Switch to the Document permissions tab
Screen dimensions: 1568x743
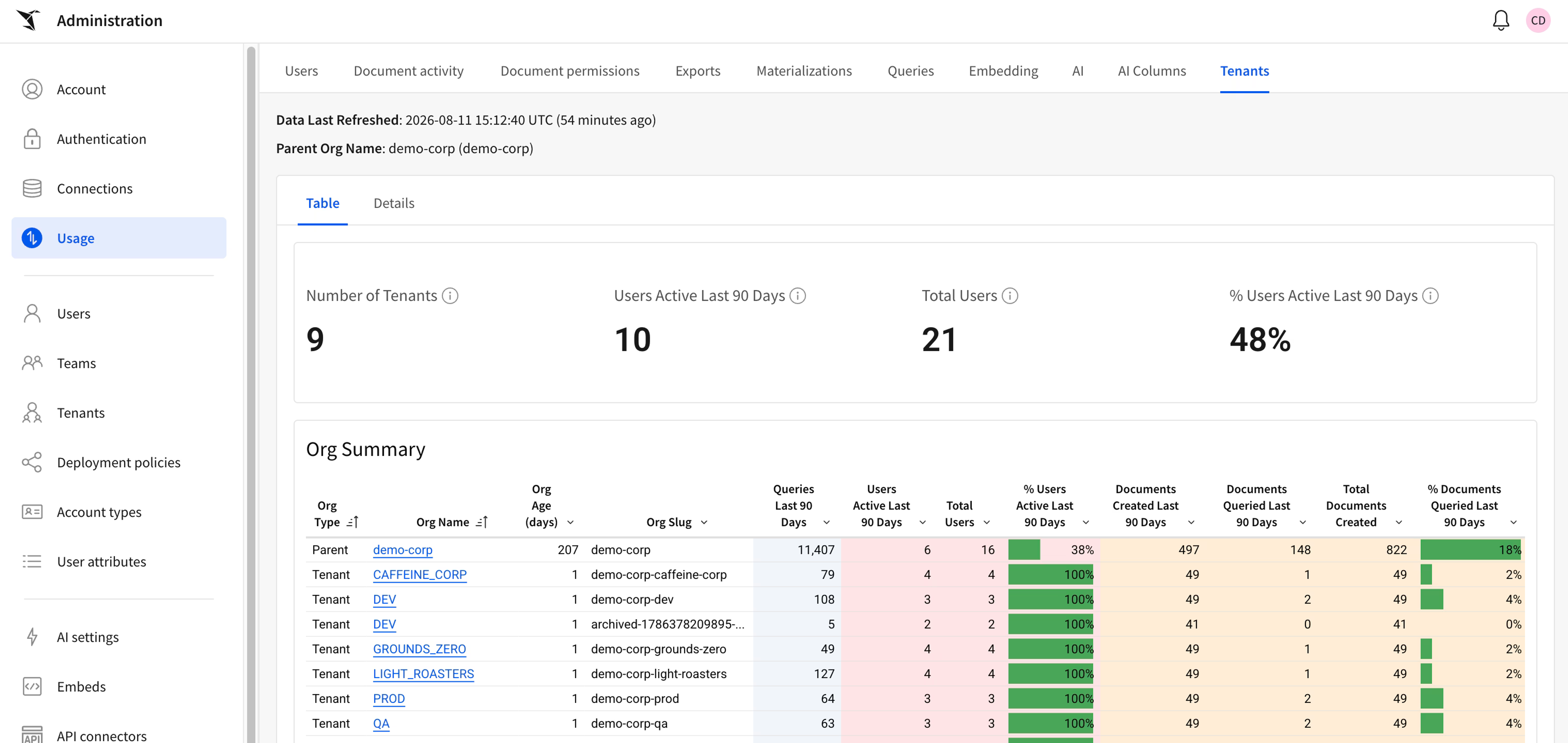(570, 71)
